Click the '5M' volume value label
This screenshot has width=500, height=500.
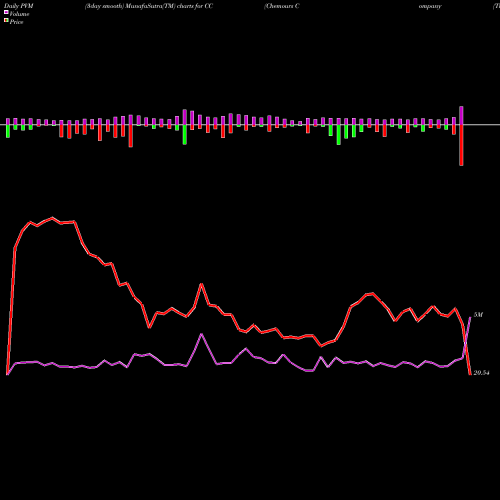(478, 315)
